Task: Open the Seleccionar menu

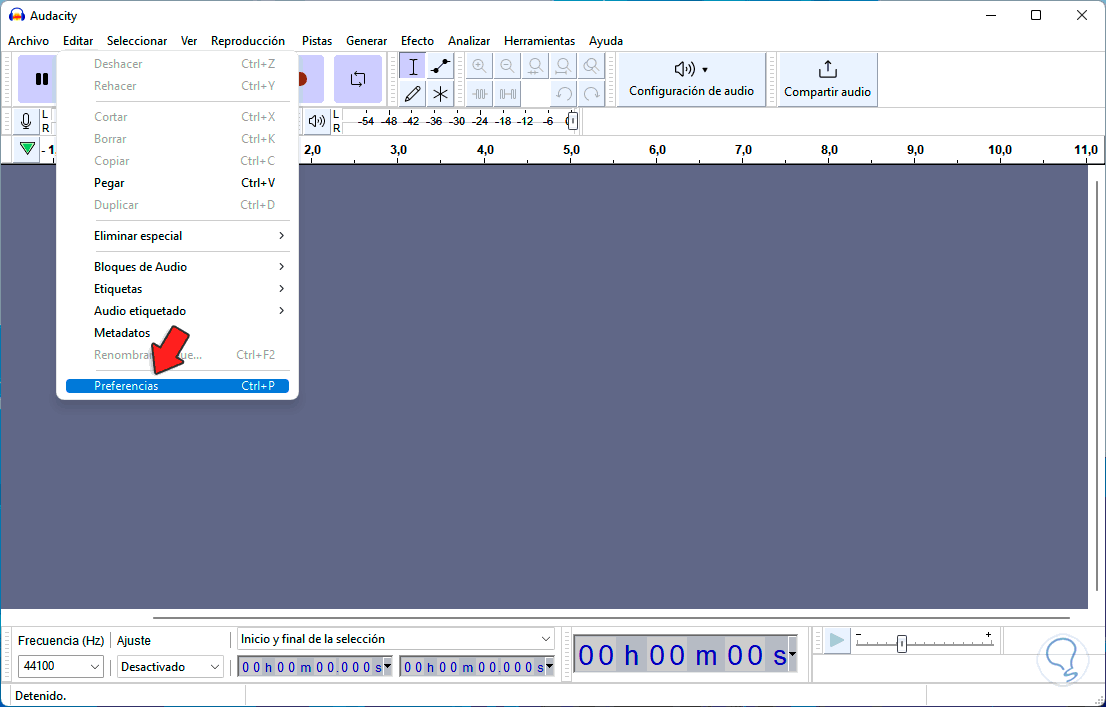Action: click(137, 41)
